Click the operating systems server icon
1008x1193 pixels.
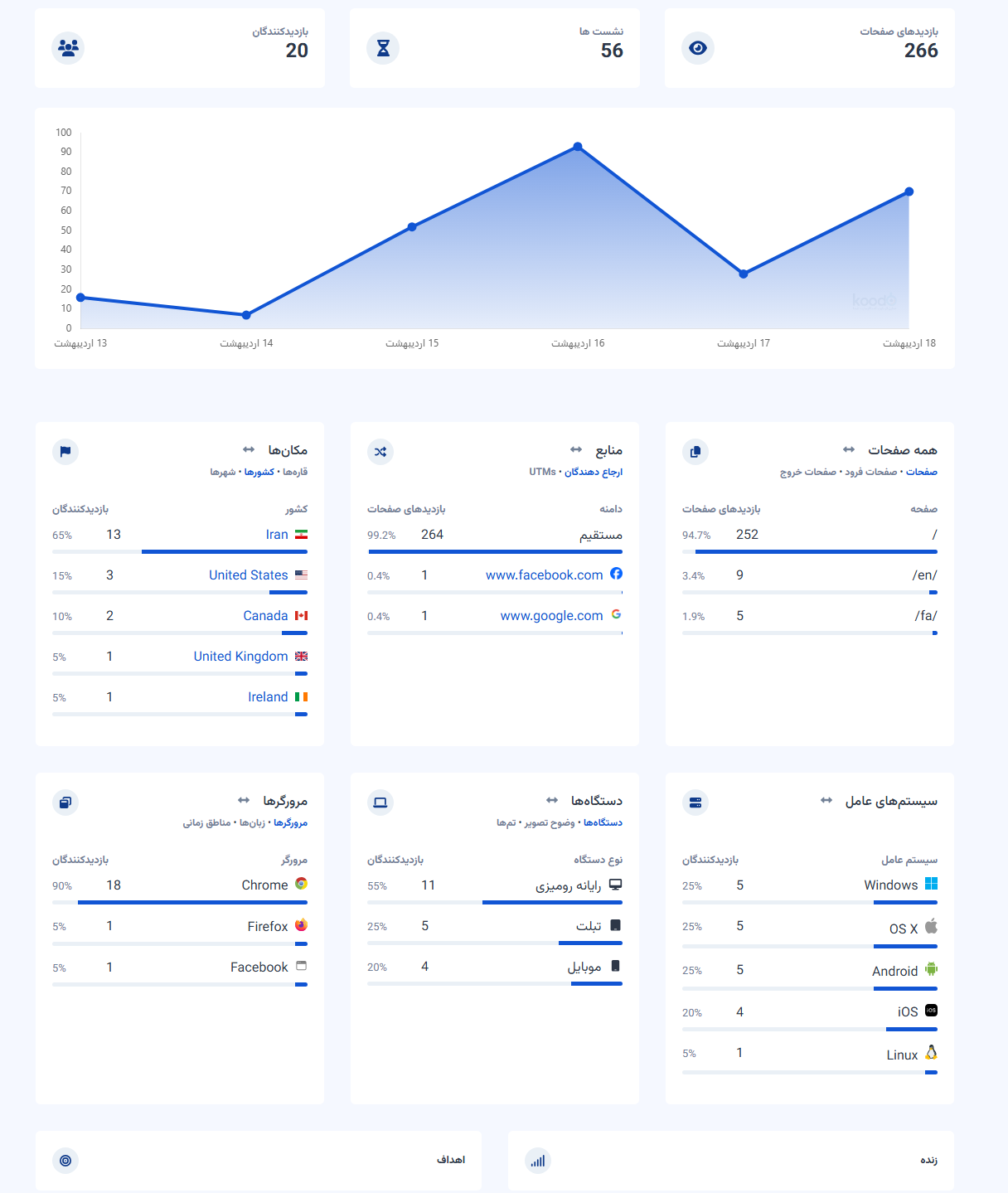[x=695, y=803]
